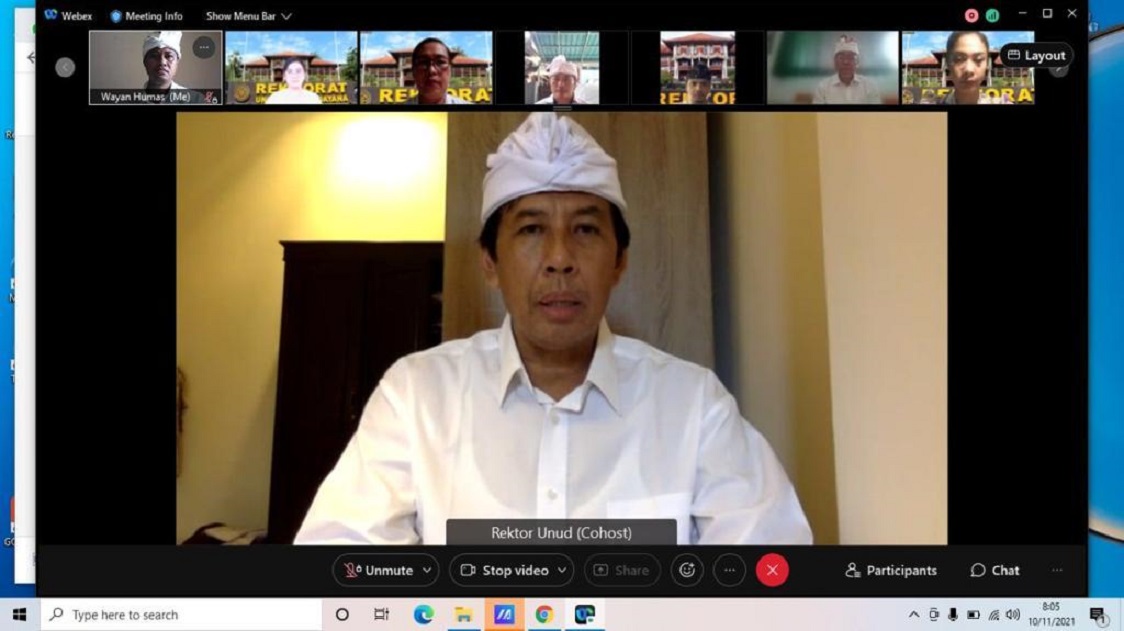Click the taskbar search box
1124x631 pixels.
181,615
